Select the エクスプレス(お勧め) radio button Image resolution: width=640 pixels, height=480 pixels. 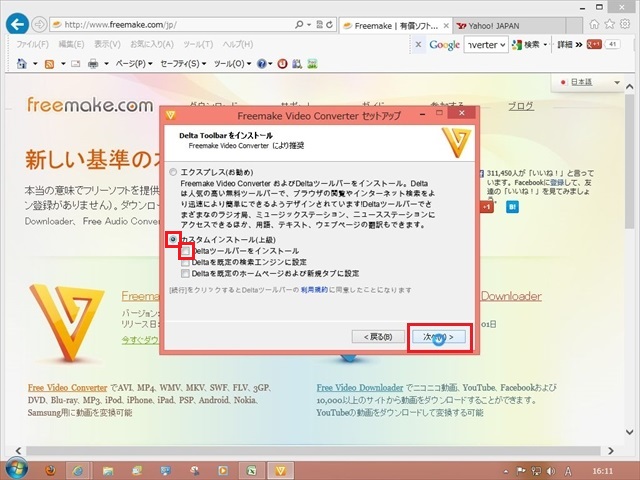(x=174, y=172)
